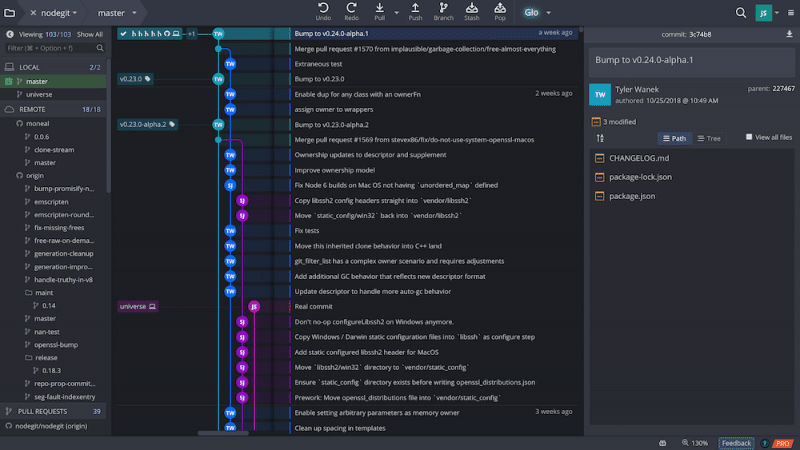Click the Feedback button
Image resolution: width=800 pixels, height=450 pixels.
click(736, 443)
